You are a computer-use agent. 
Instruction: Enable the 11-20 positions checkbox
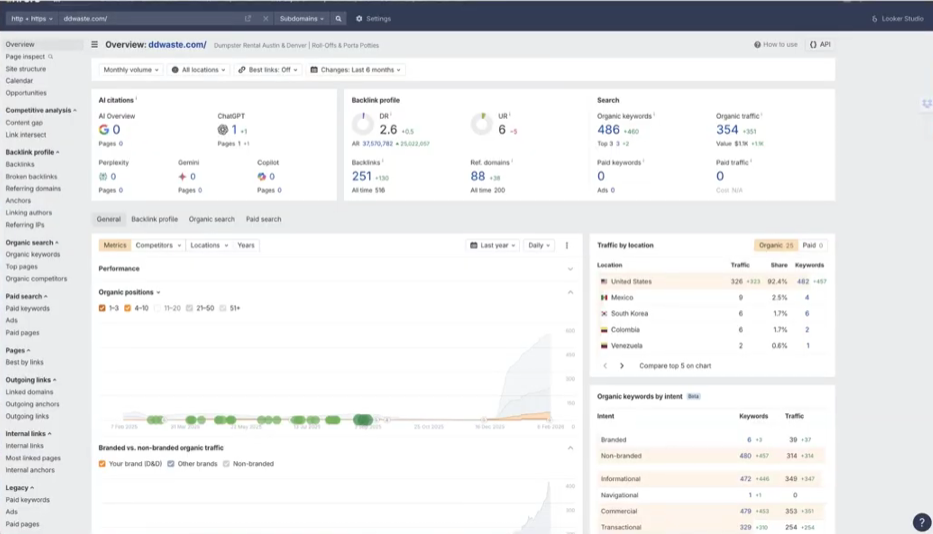(158, 308)
